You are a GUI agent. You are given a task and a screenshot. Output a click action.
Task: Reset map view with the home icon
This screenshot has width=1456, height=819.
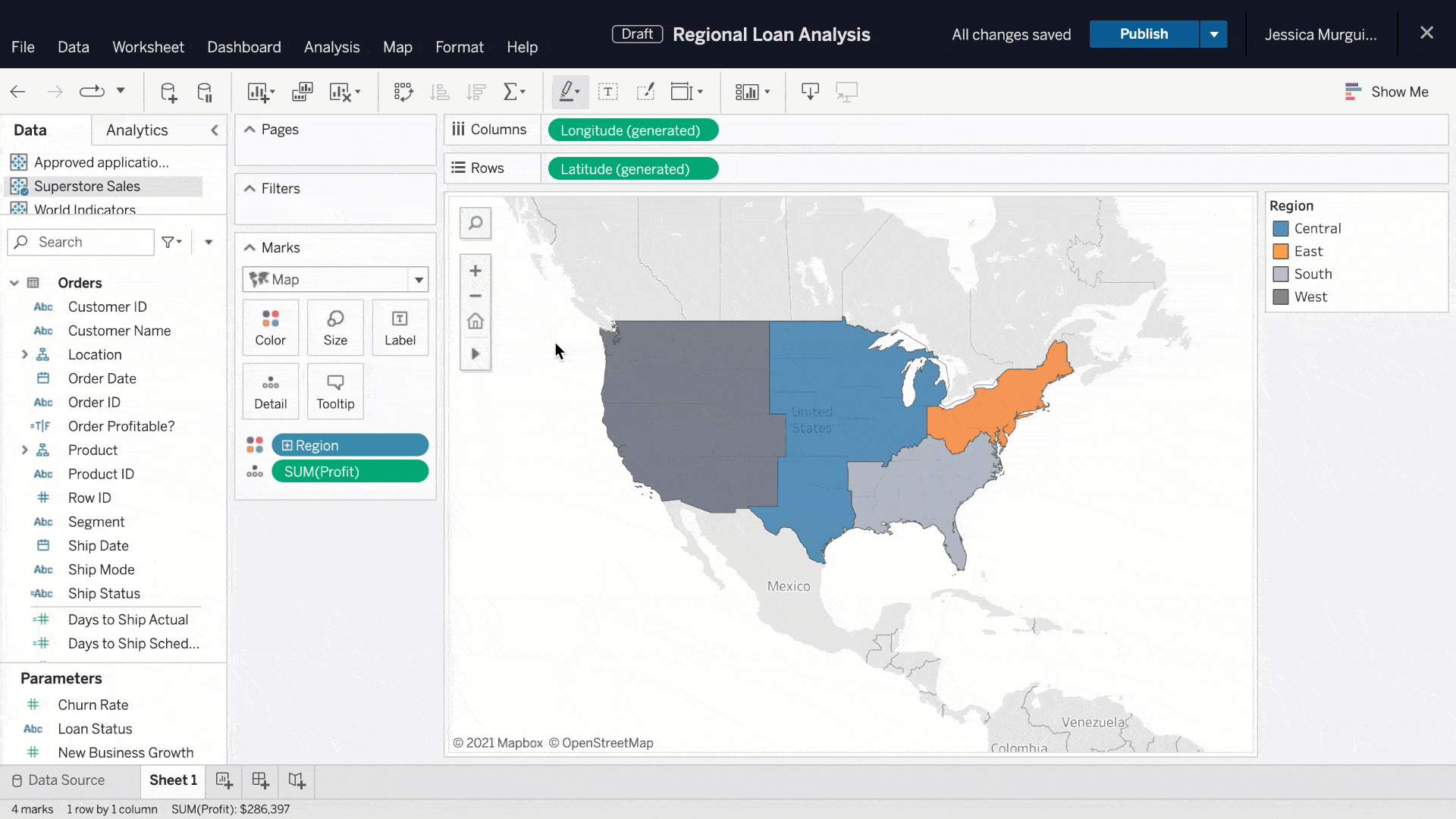pyautogui.click(x=475, y=321)
